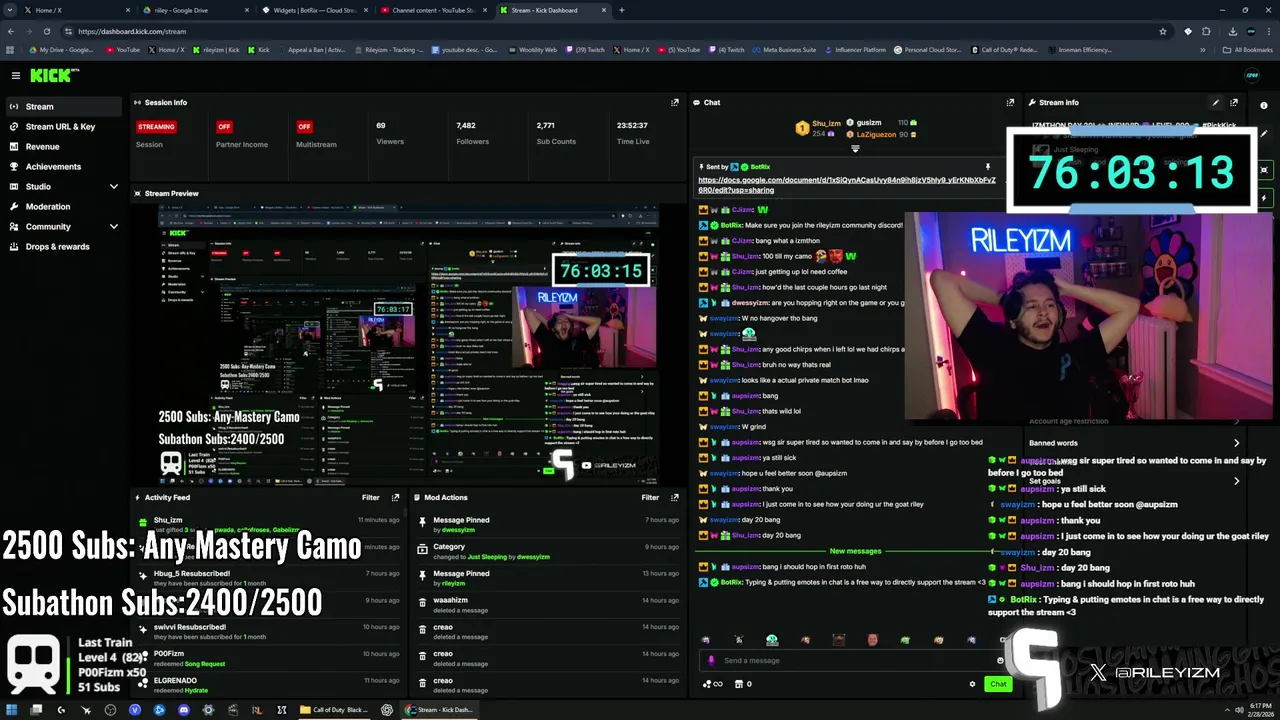The height and width of the screenshot is (720, 1280).
Task: Expand Banned words setting
Action: click(1134, 443)
